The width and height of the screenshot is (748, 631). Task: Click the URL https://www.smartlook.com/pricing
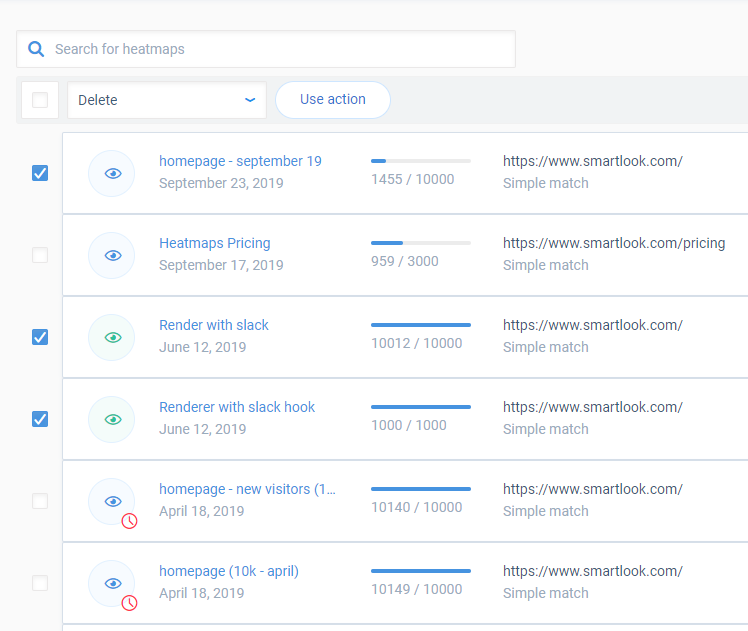[x=614, y=243]
